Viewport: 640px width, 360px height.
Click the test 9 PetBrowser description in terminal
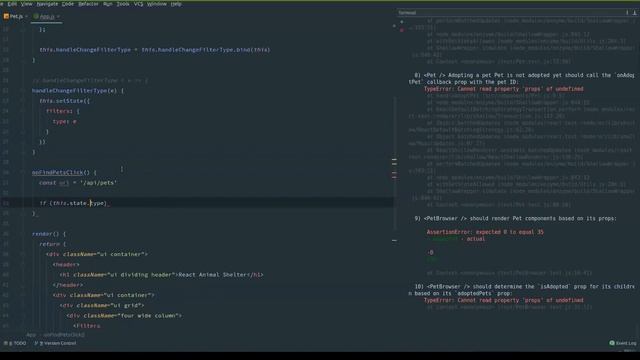[x=516, y=218]
